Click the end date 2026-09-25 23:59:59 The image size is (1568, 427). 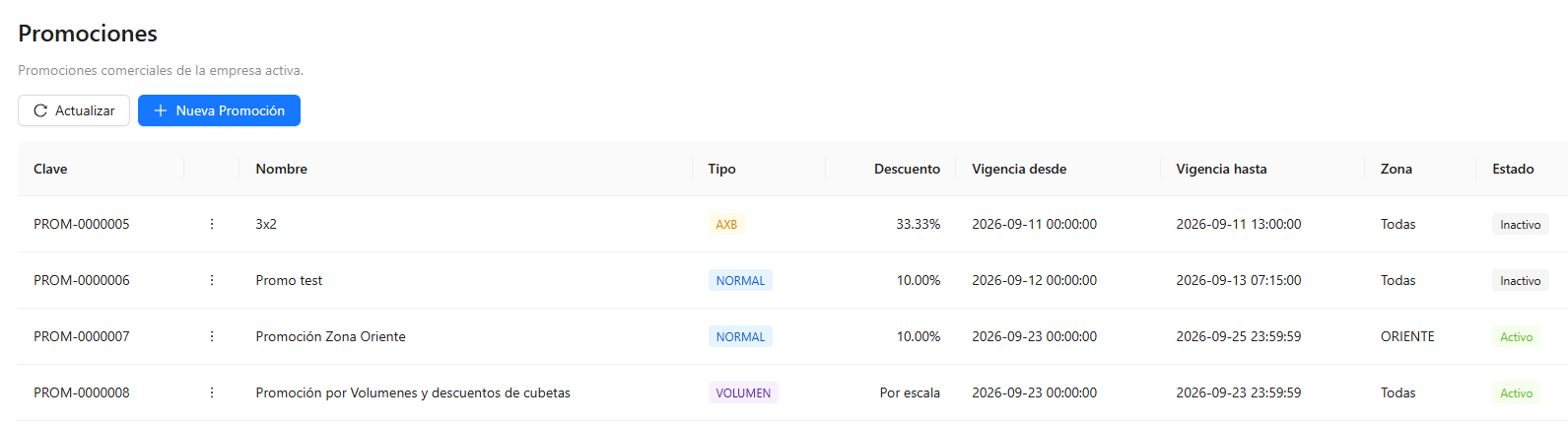(1238, 336)
